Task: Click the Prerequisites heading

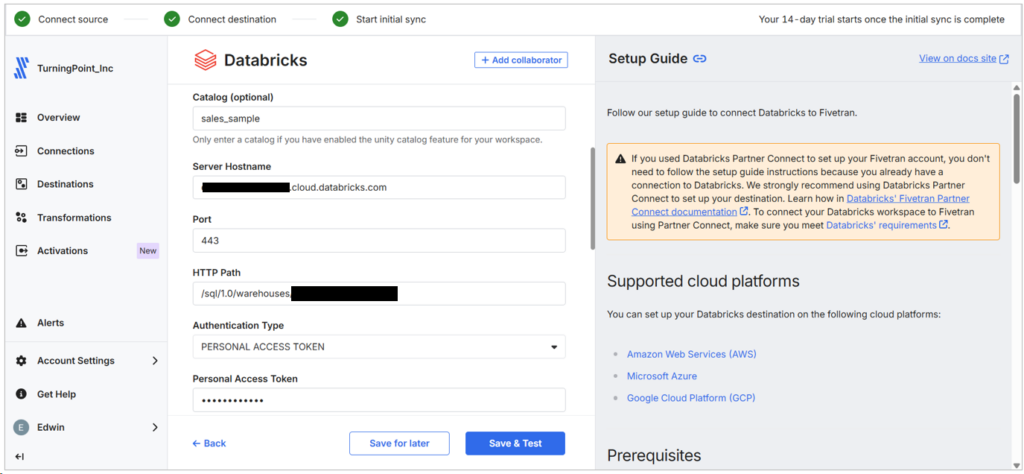Action: click(x=654, y=455)
